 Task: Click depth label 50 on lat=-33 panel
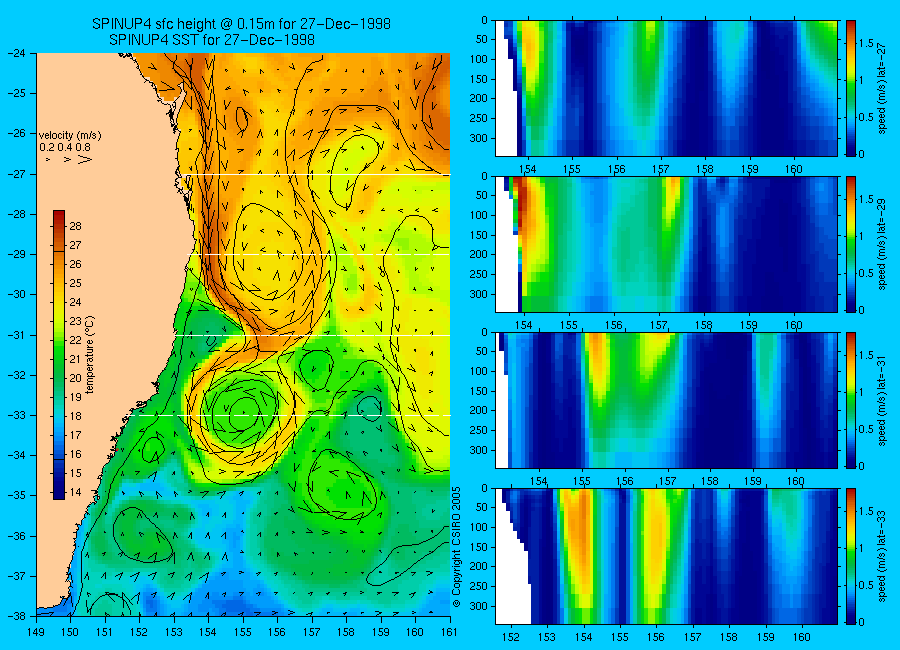tap(481, 508)
